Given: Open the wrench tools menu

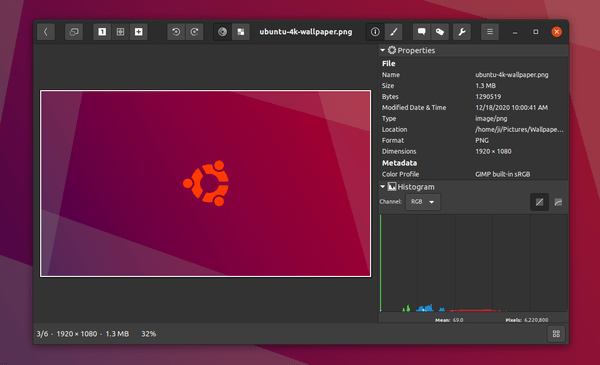Looking at the screenshot, I should pyautogui.click(x=462, y=32).
